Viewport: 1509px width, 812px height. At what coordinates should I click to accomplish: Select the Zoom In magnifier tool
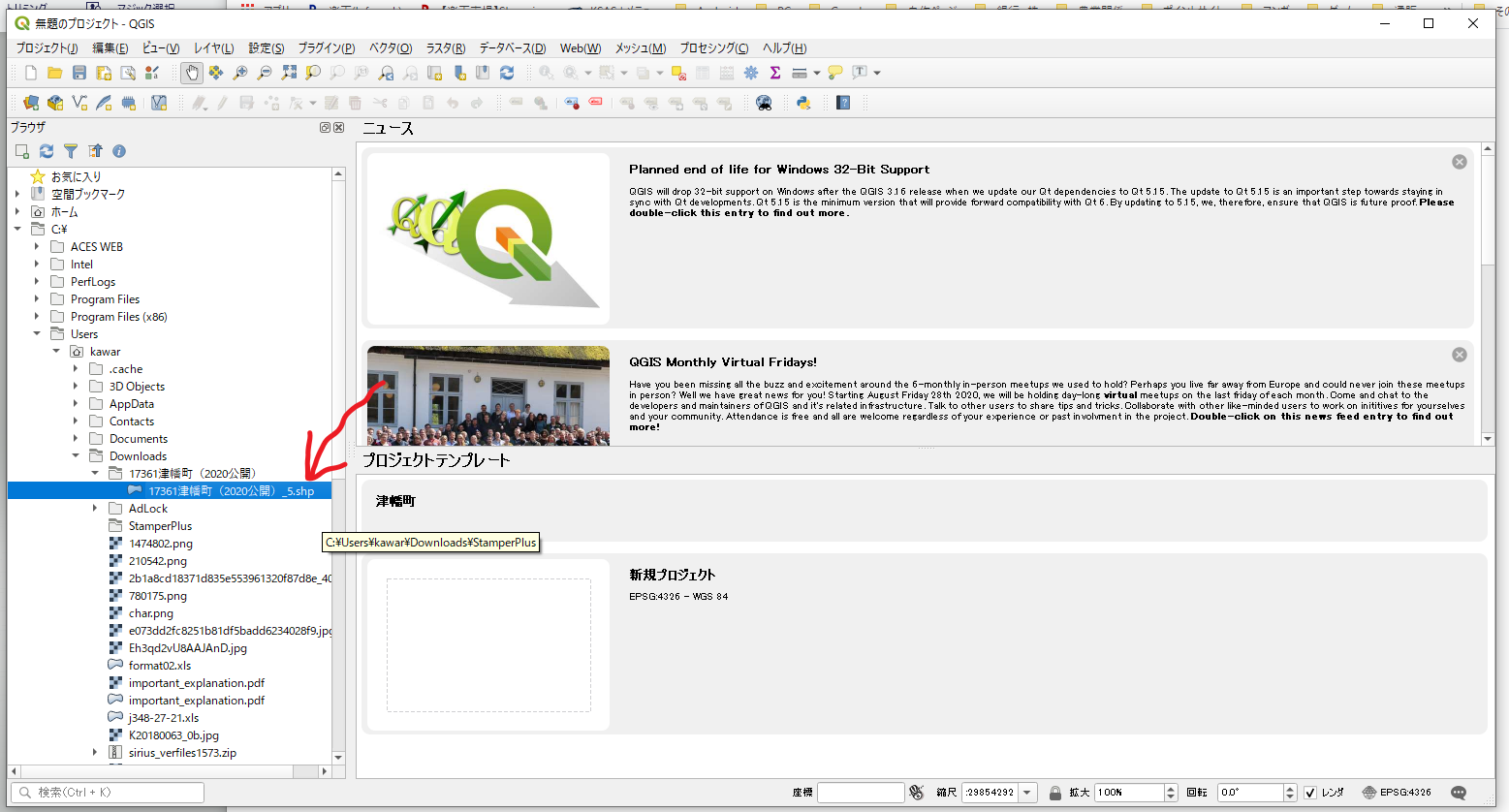[240, 73]
